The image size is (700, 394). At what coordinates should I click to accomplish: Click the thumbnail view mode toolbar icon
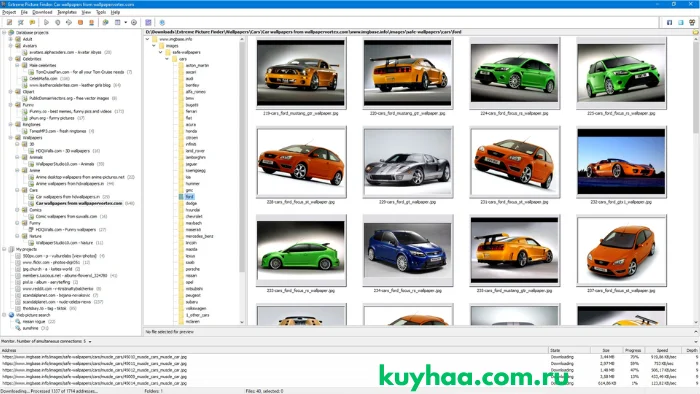tap(117, 22)
